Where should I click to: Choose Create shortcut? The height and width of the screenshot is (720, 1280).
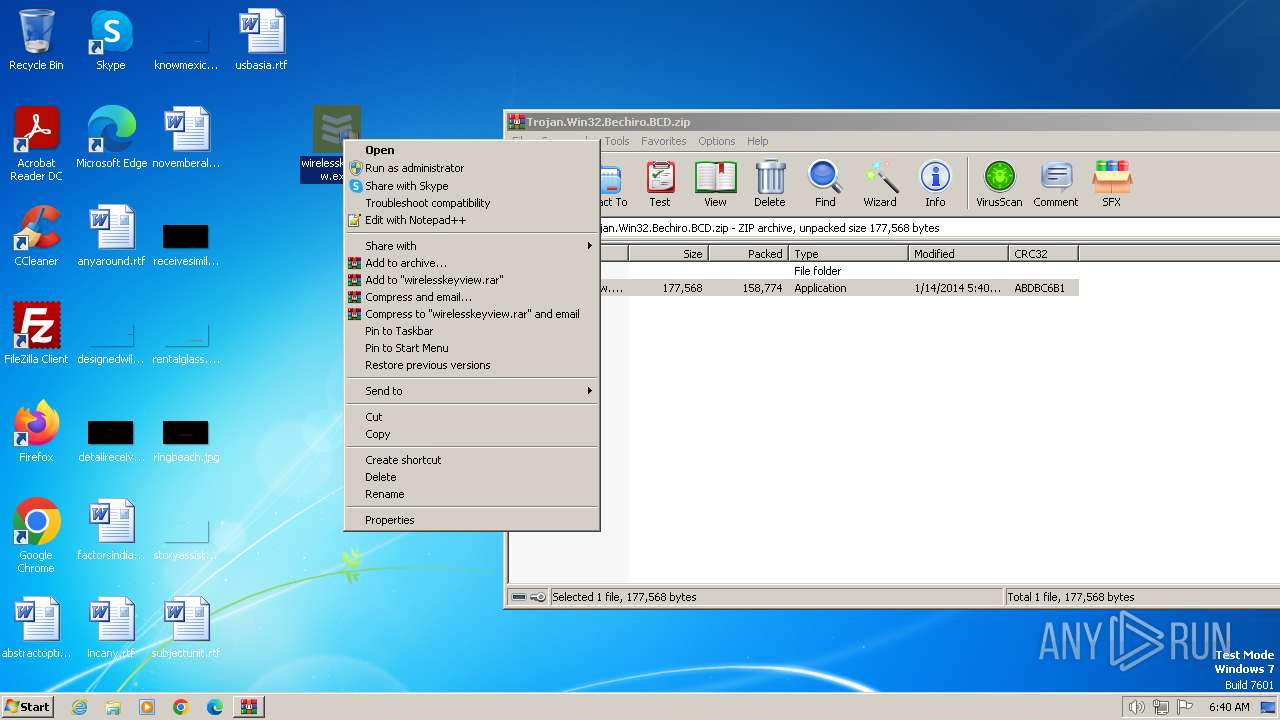(x=471, y=460)
